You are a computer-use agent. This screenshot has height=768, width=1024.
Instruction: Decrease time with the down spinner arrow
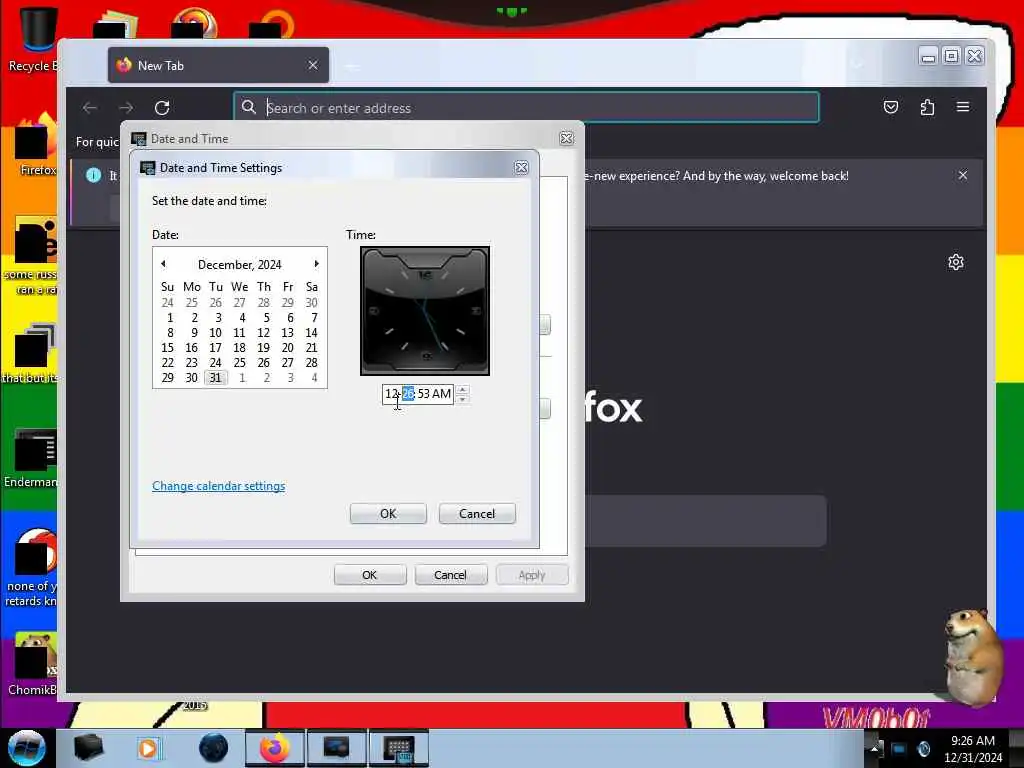pos(462,398)
